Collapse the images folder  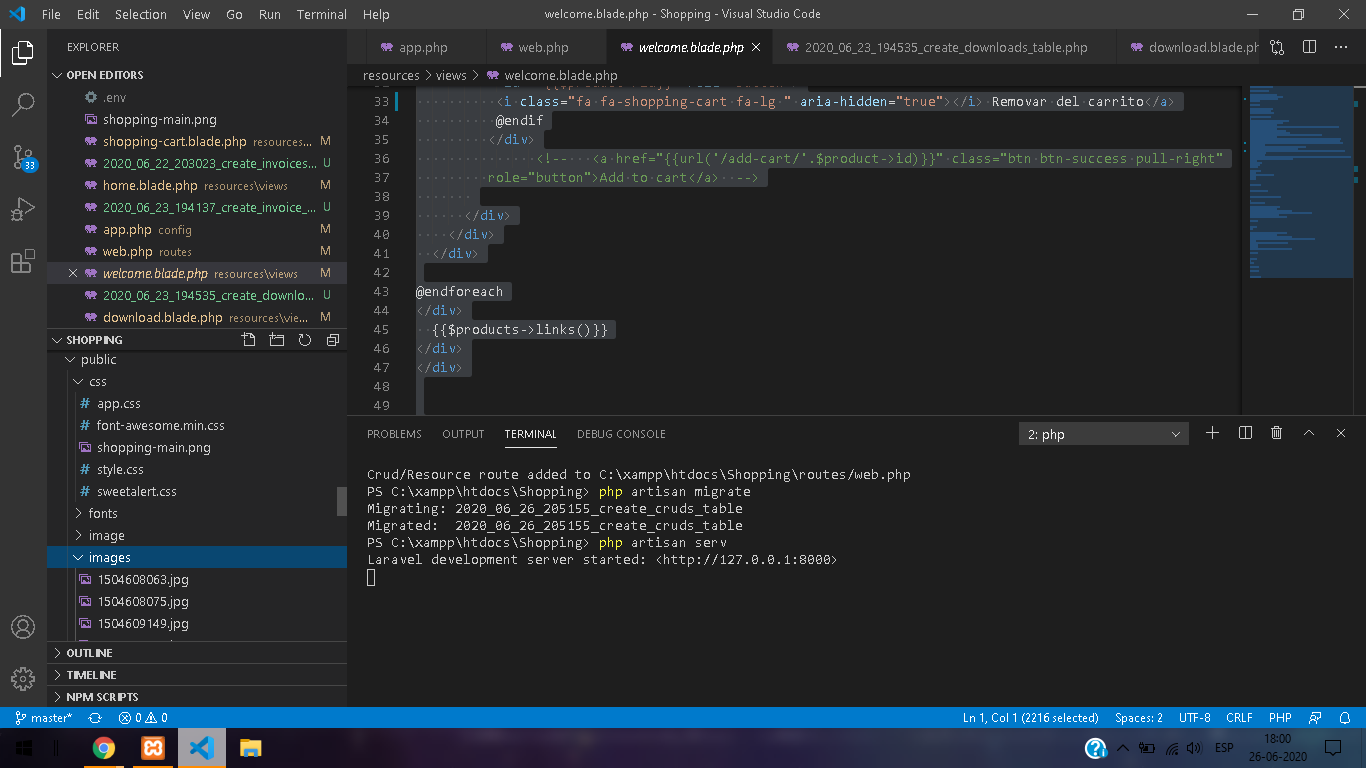197,557
